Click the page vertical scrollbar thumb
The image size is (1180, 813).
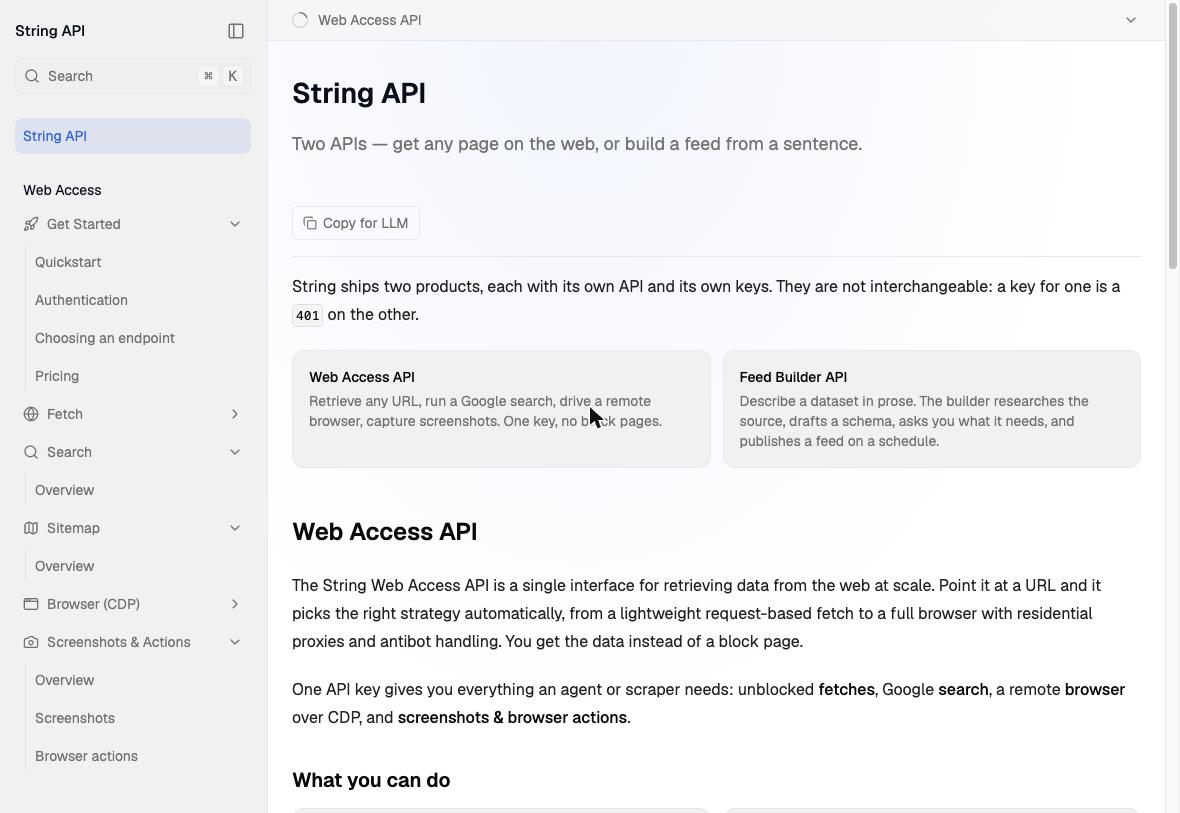coord(1172,136)
